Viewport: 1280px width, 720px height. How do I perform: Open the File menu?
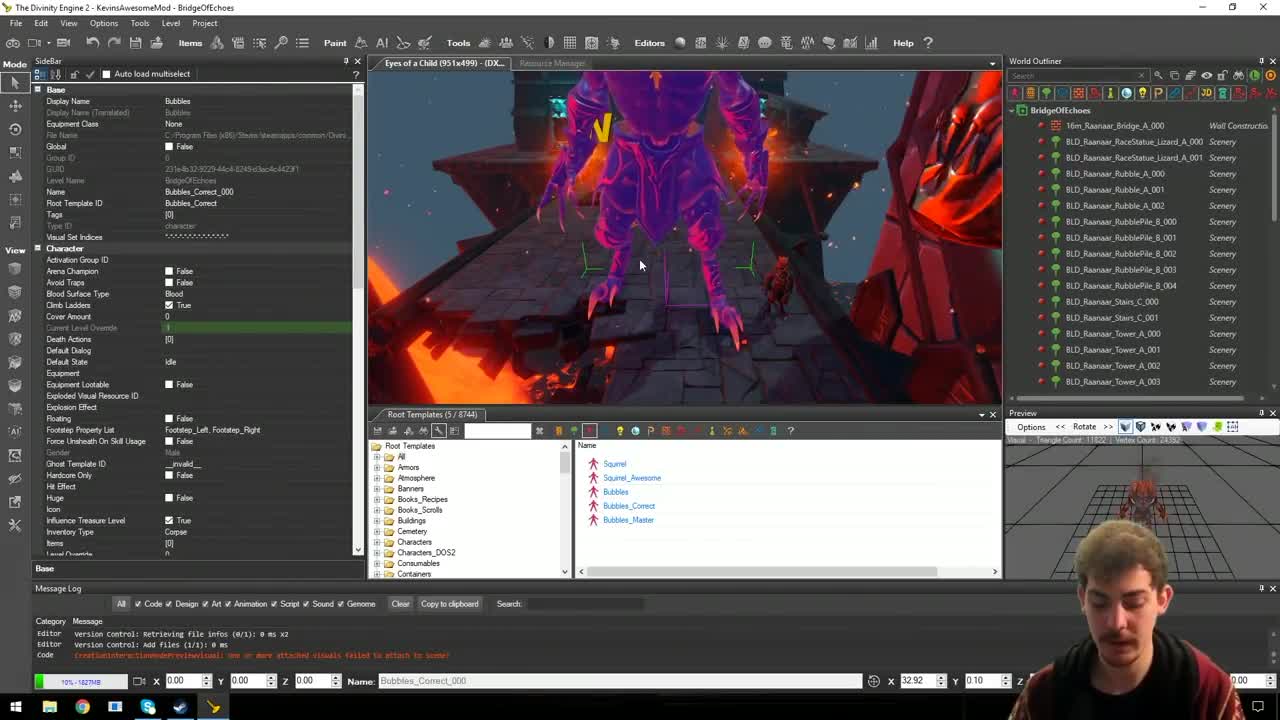[x=16, y=23]
